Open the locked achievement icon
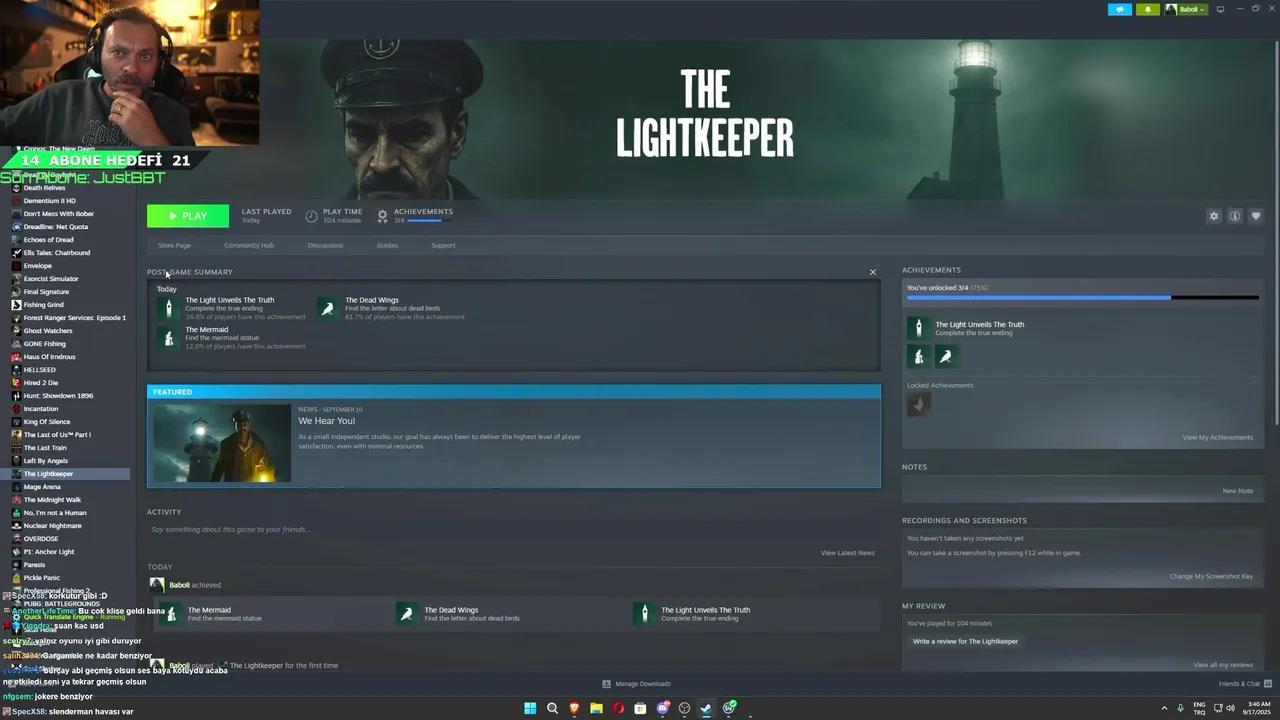Screen dimensions: 1280x720 tap(918, 404)
